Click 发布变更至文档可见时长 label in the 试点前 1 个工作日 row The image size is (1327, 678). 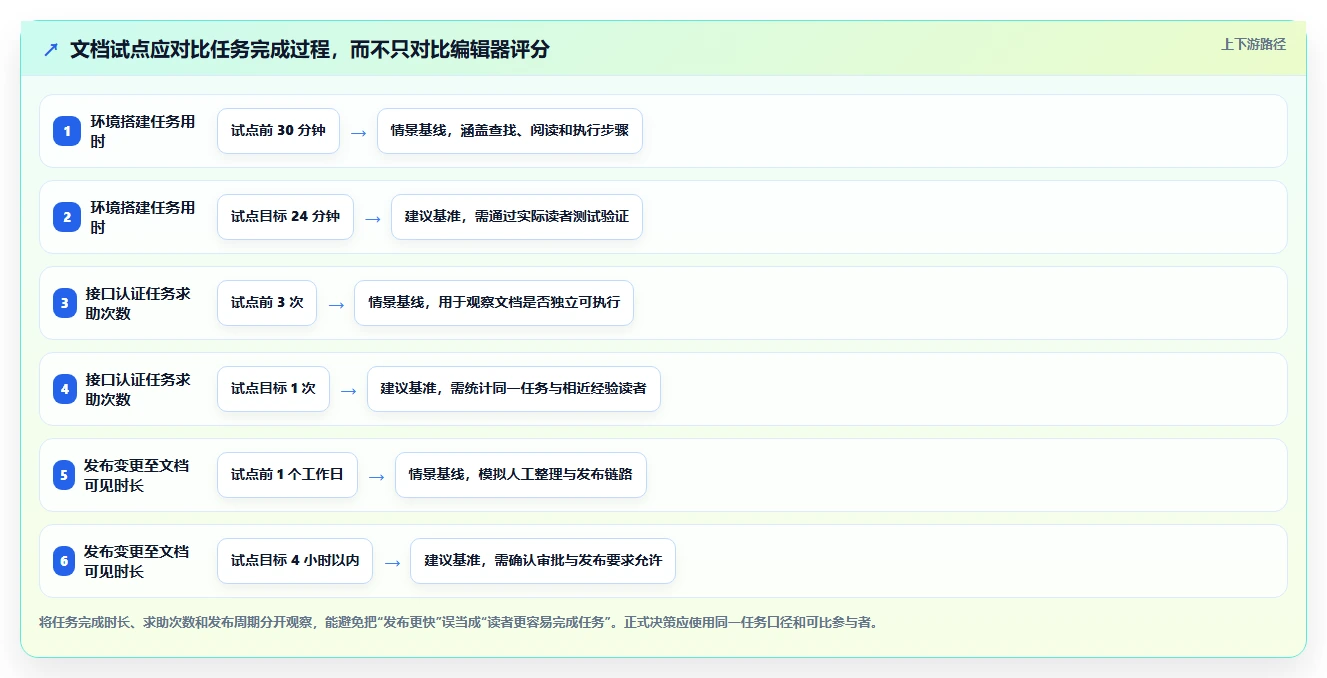point(136,475)
